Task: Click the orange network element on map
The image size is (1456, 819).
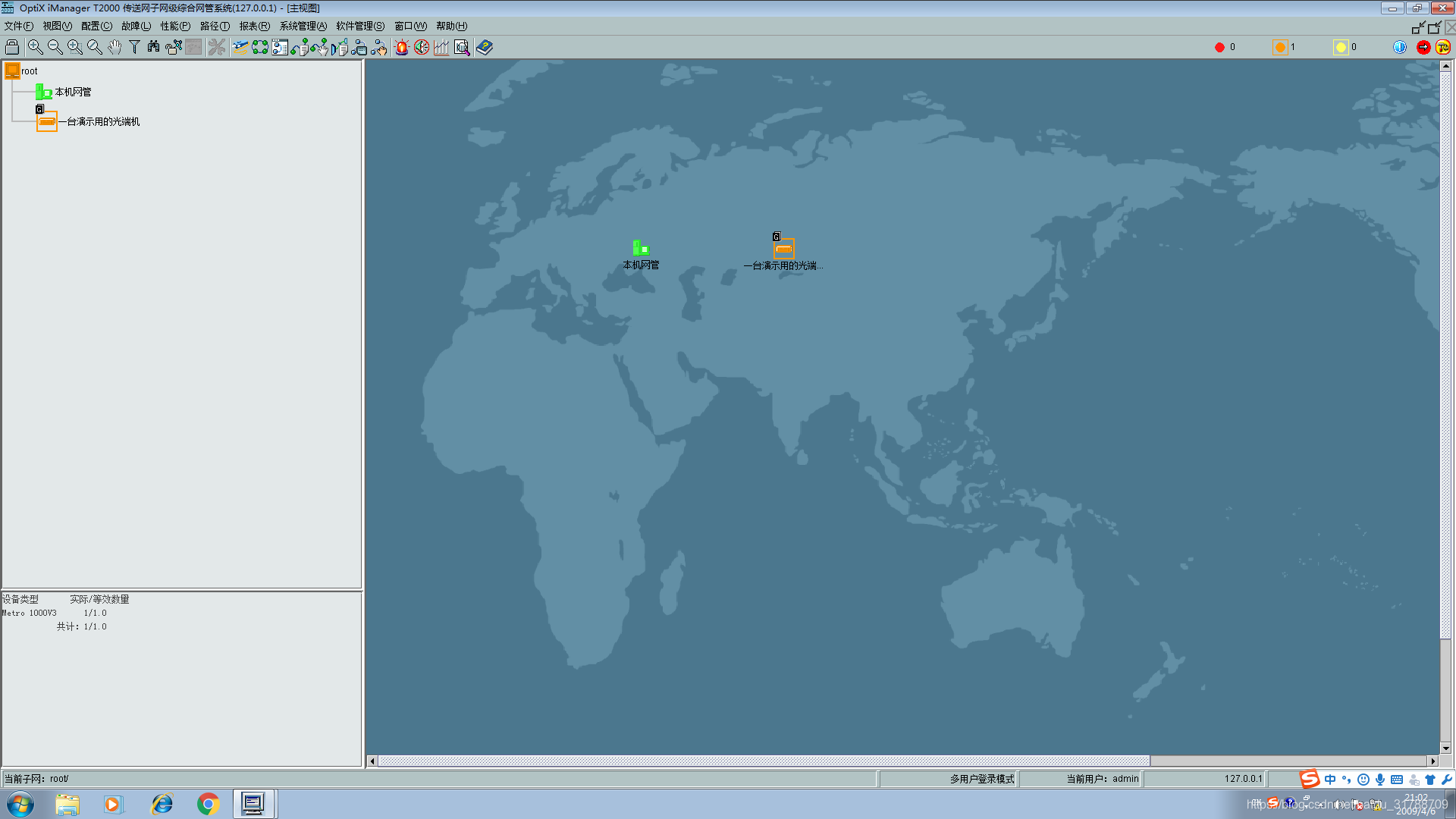Action: coord(783,249)
